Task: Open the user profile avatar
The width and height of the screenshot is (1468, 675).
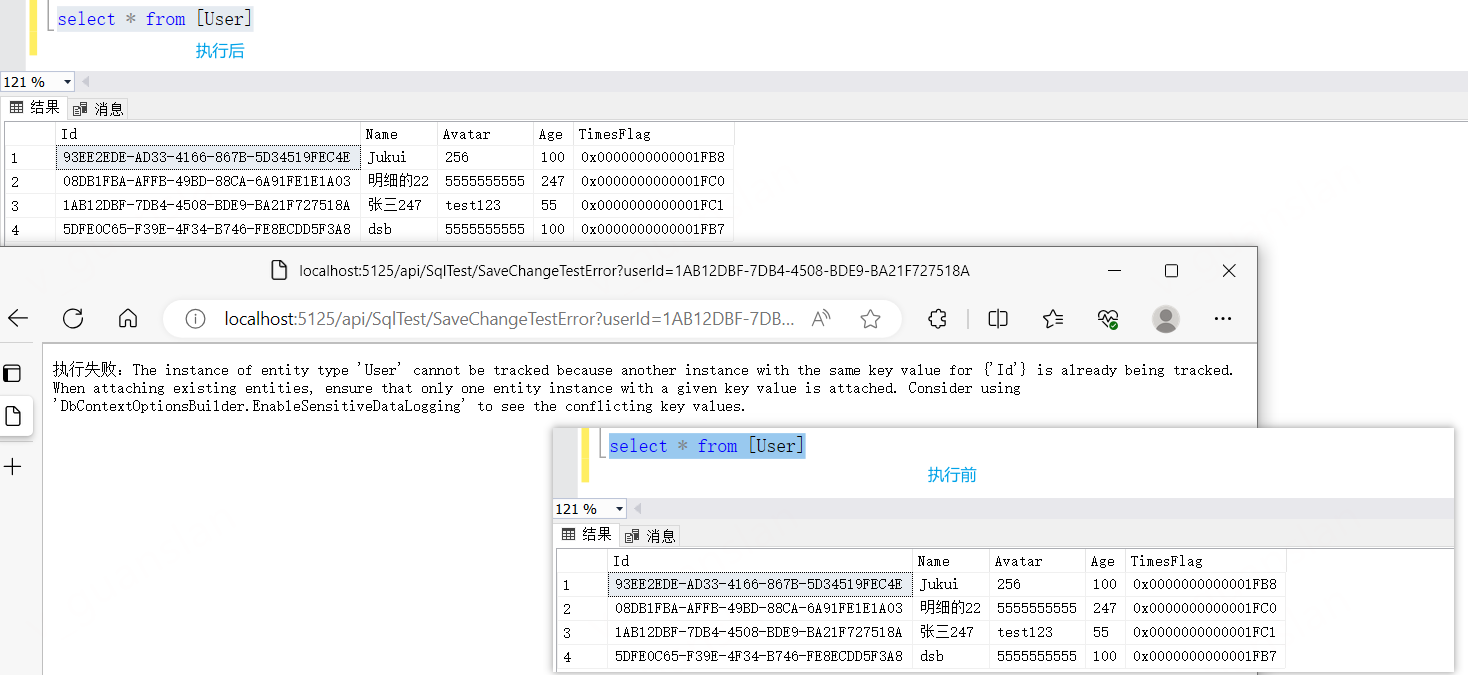Action: coord(1165,319)
